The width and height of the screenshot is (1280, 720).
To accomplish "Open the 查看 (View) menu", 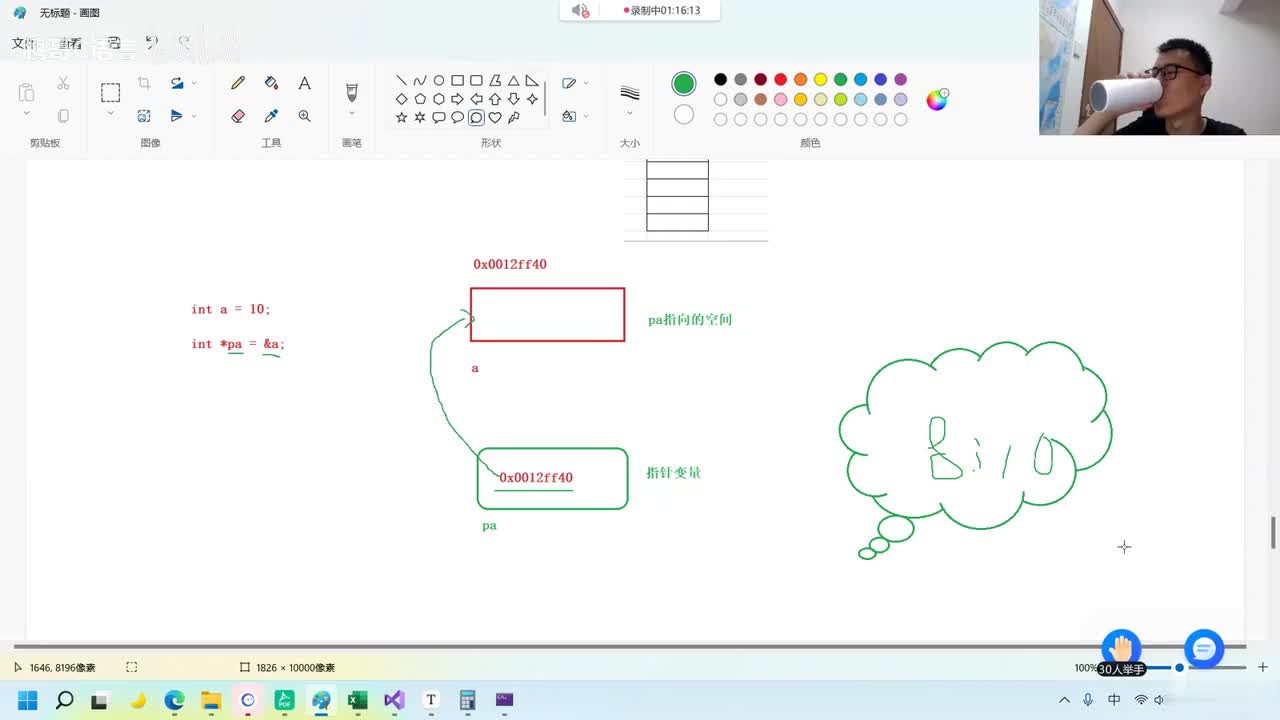I will point(70,43).
